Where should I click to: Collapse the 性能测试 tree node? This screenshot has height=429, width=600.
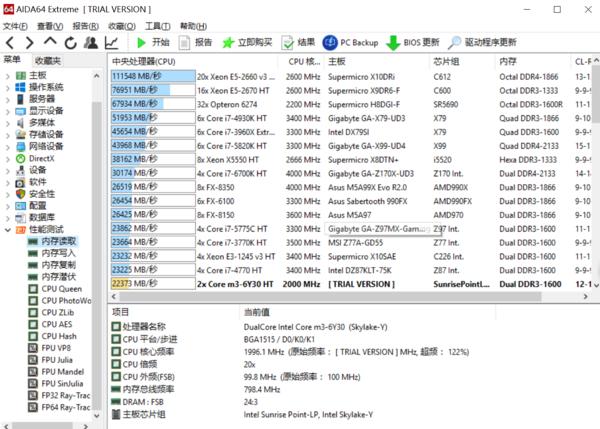click(8, 230)
